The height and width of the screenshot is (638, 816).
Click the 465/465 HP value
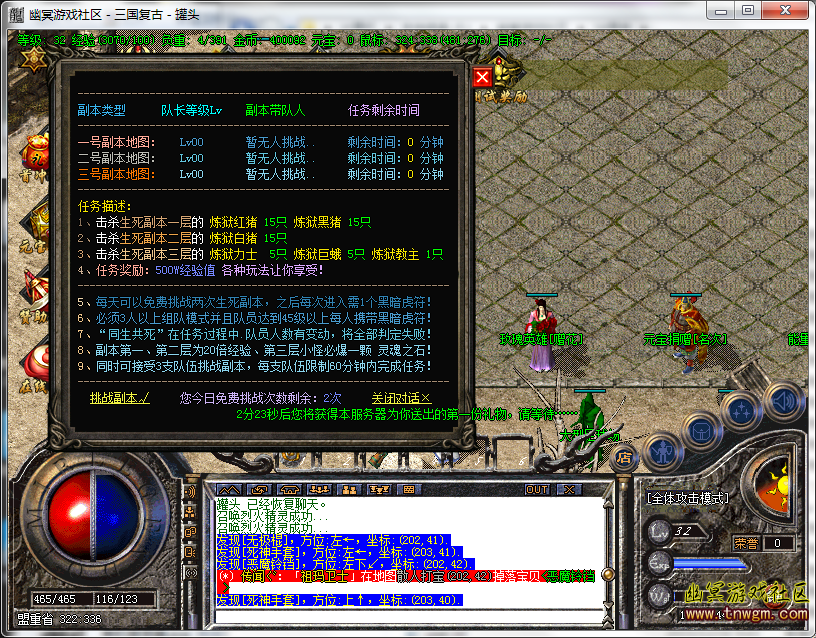(x=55, y=599)
